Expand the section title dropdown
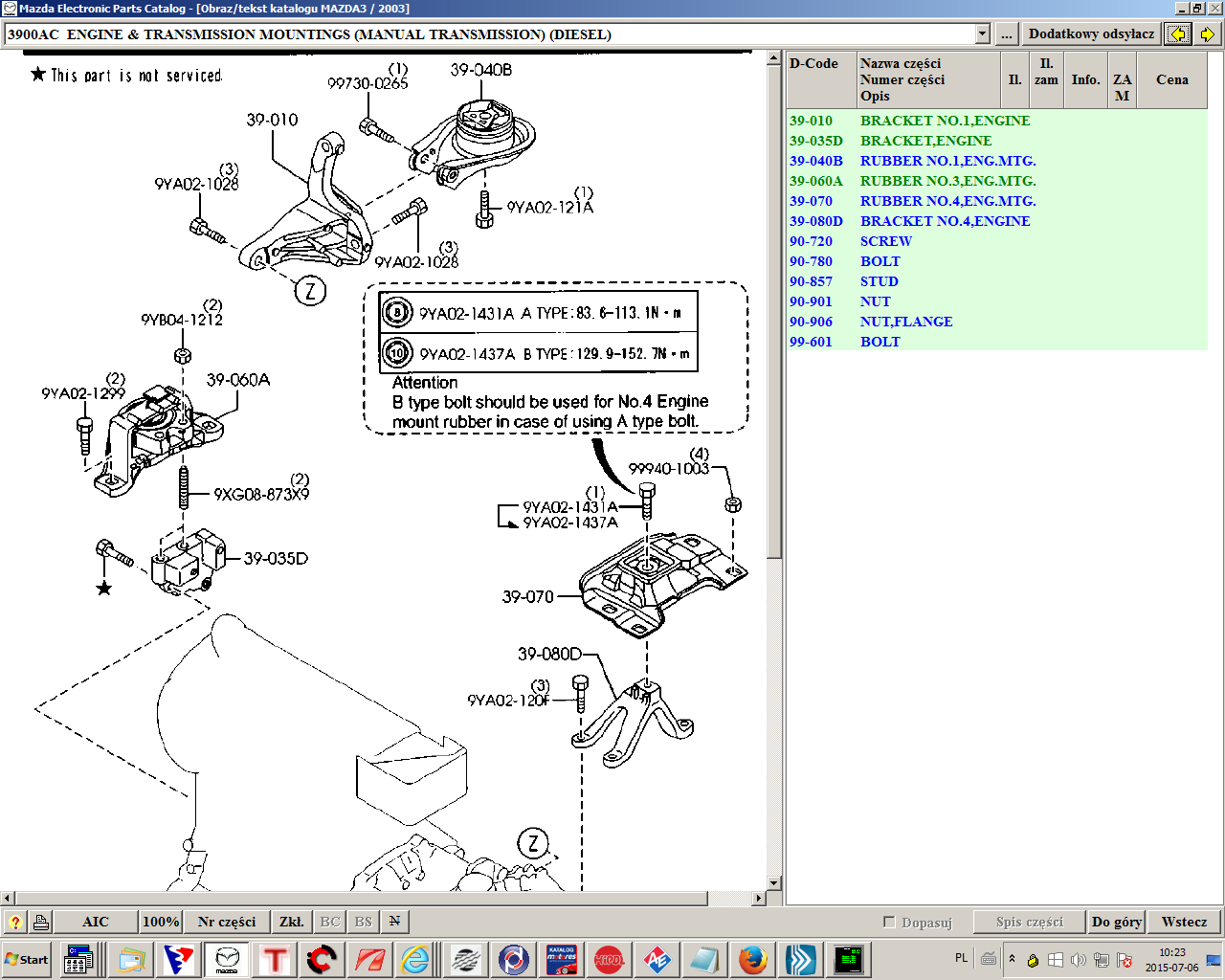Screen dimensions: 1225x980 982,34
